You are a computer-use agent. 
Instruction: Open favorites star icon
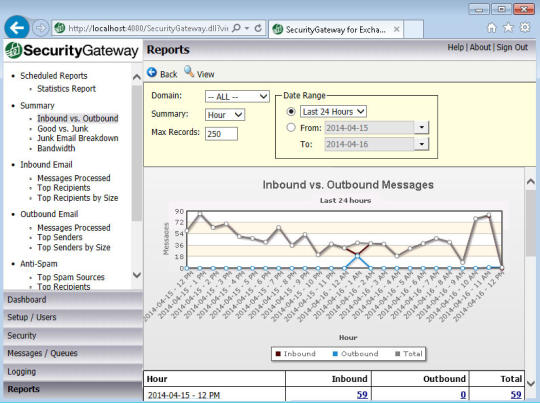[508, 28]
